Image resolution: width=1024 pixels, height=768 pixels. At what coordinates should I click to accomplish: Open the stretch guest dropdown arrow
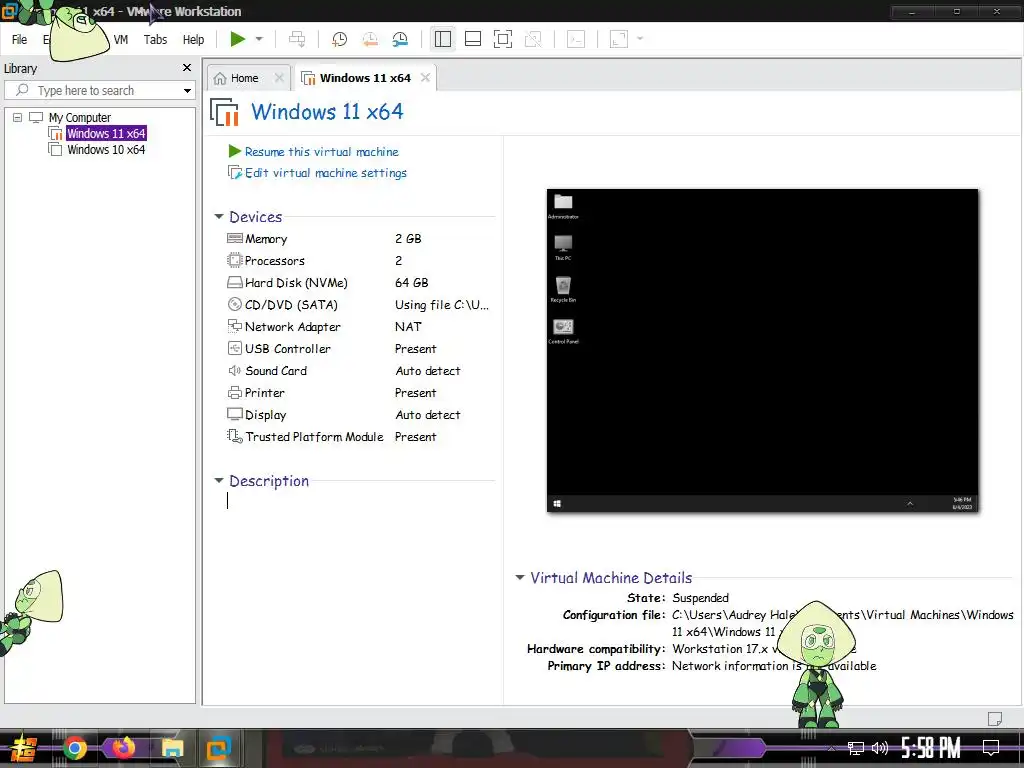[x=640, y=39]
